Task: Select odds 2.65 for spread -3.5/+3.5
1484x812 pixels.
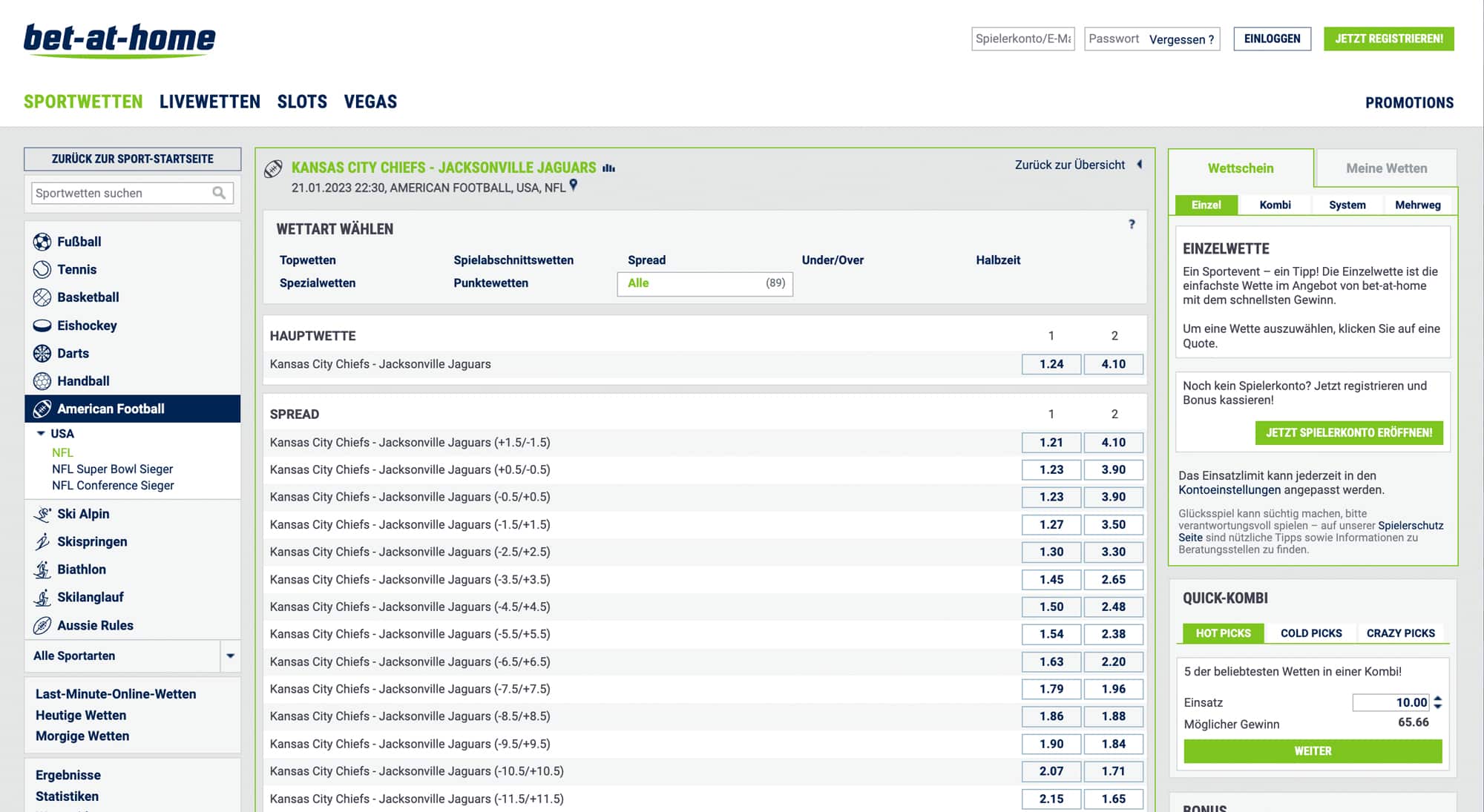Action: pyautogui.click(x=1113, y=579)
